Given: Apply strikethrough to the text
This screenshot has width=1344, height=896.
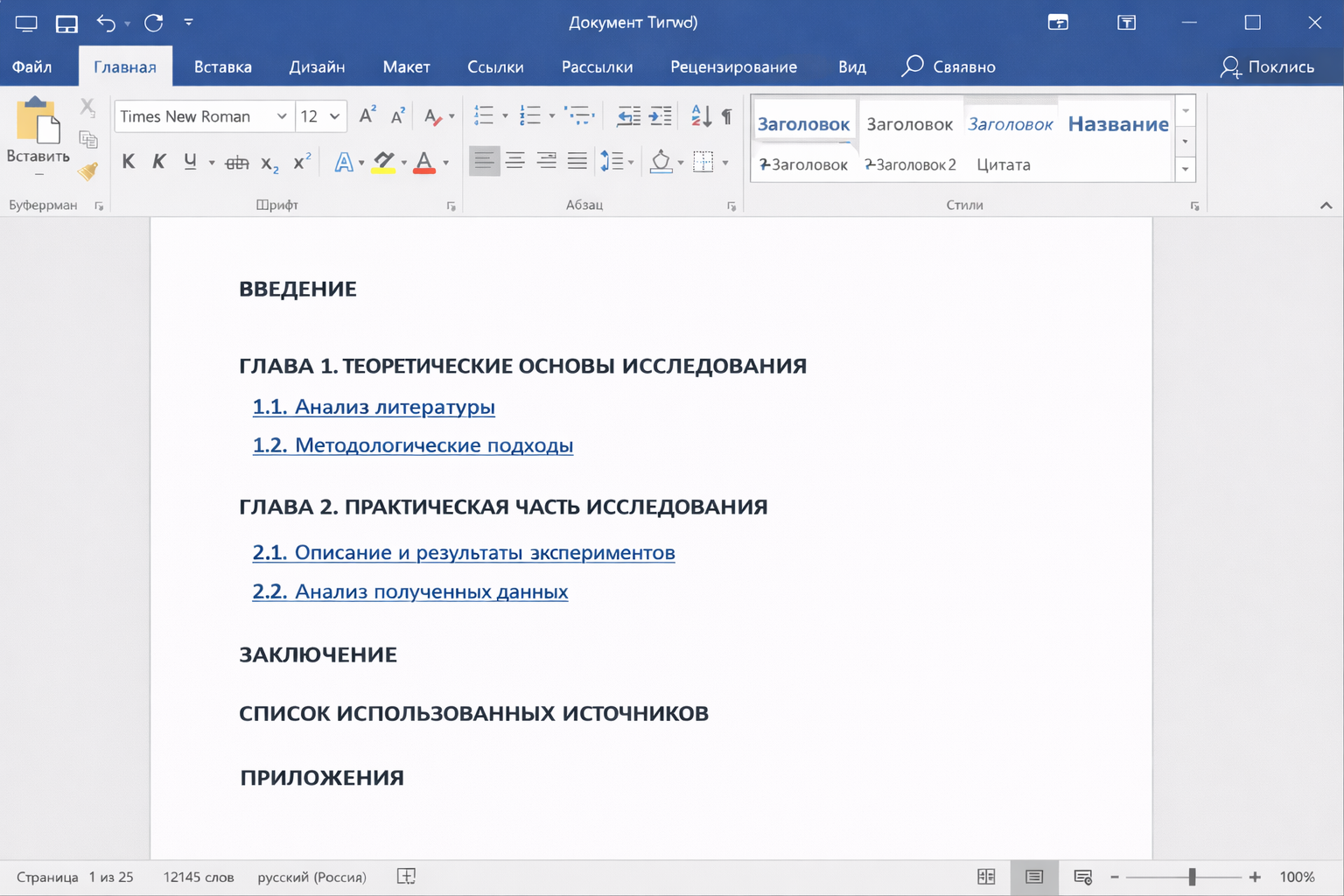Looking at the screenshot, I should 236,161.
